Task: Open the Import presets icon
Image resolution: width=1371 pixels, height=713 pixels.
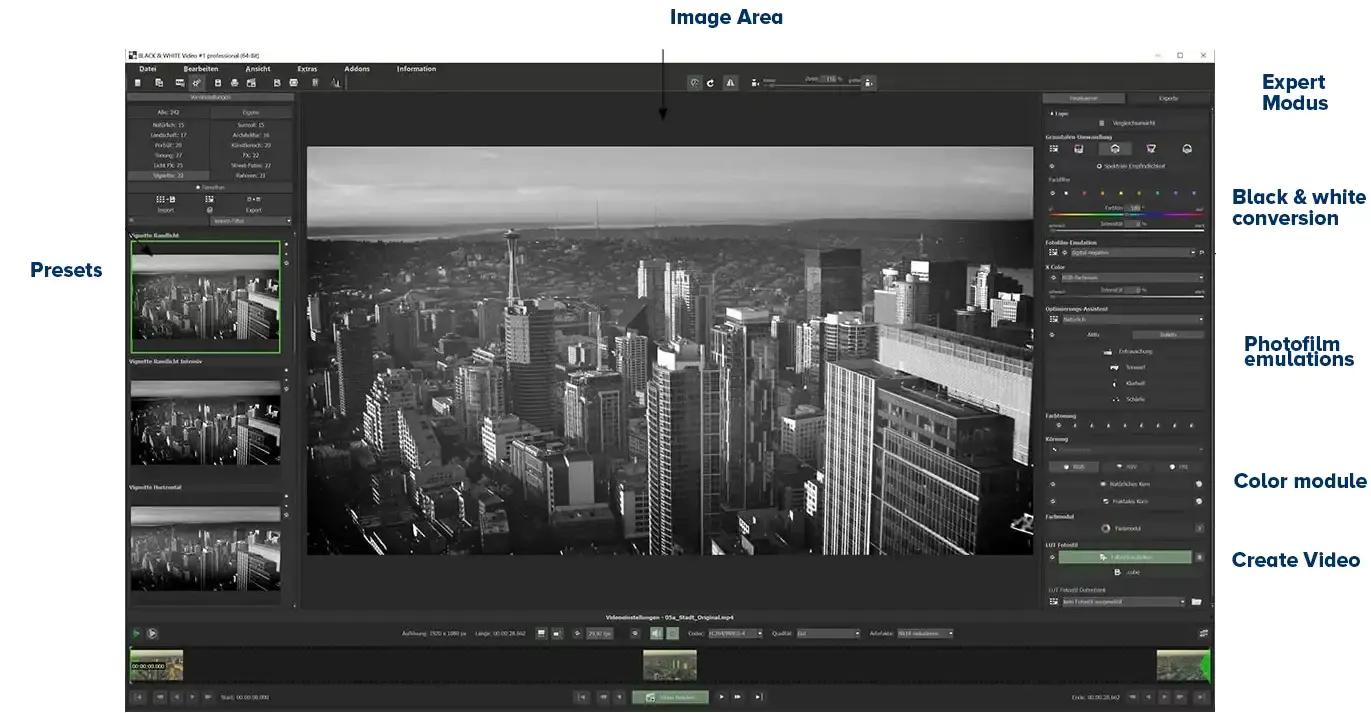Action: click(x=166, y=199)
